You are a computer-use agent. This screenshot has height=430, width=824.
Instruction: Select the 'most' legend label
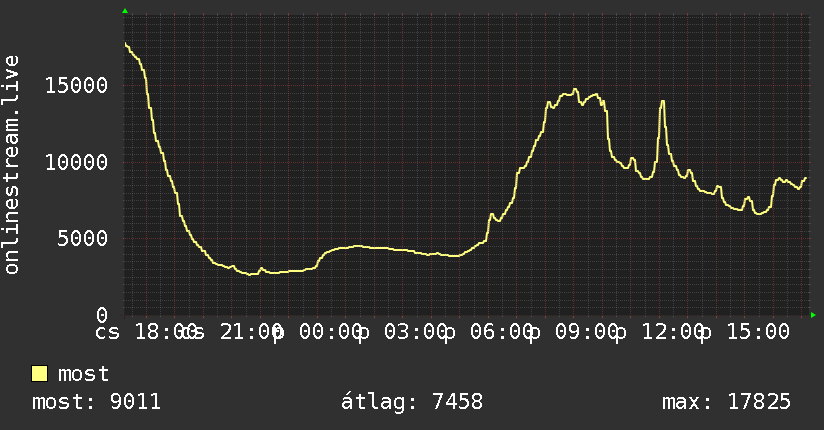tap(83, 374)
